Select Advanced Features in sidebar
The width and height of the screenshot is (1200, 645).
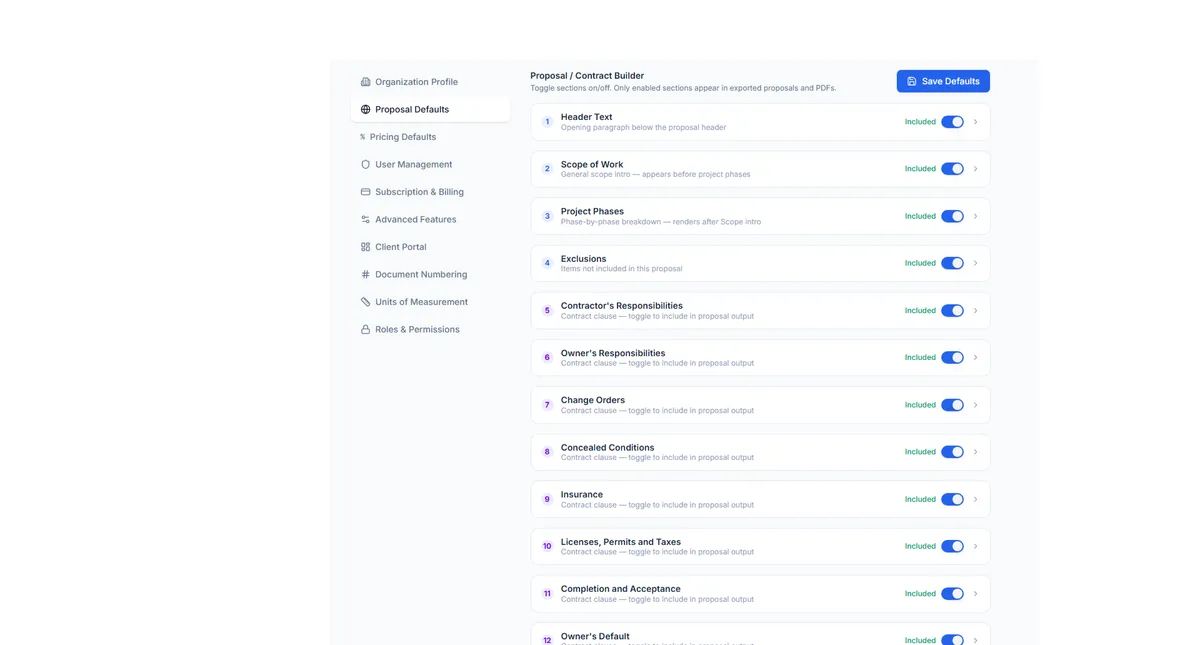pos(430,220)
